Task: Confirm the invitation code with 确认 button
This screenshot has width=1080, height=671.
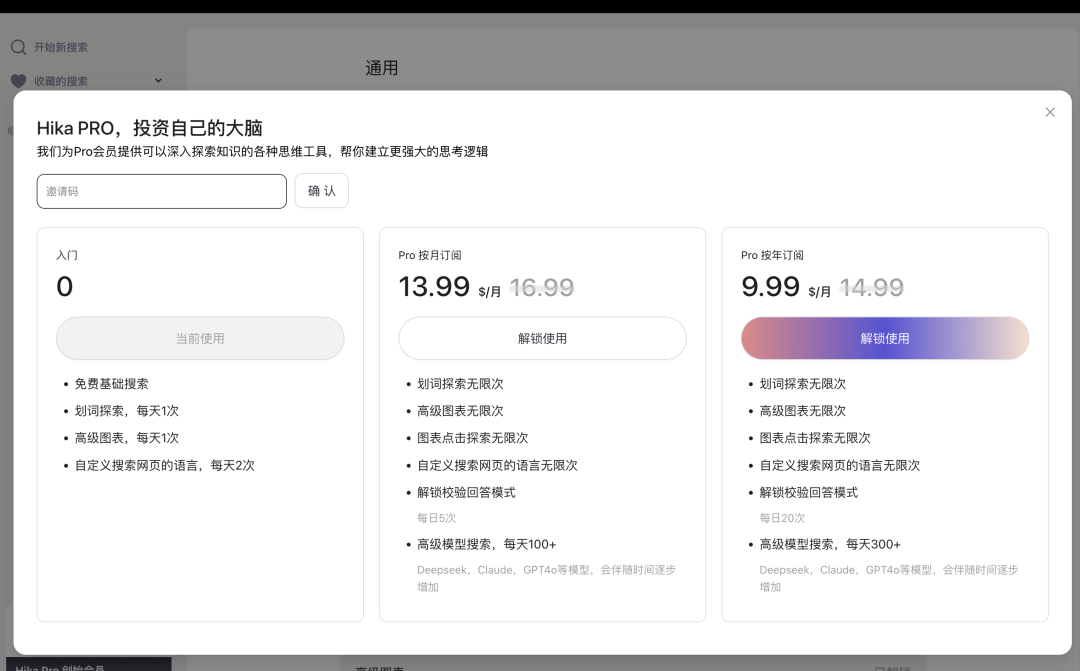Action: (322, 191)
